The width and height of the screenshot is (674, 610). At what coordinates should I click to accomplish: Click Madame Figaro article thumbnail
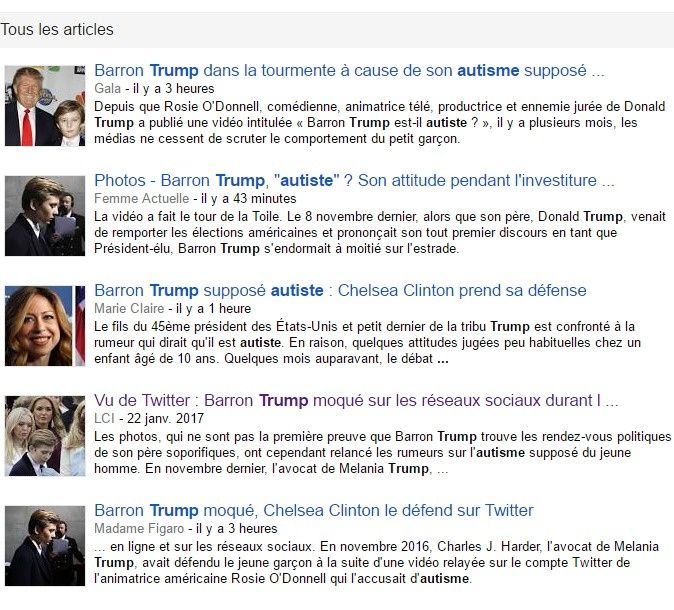45,546
